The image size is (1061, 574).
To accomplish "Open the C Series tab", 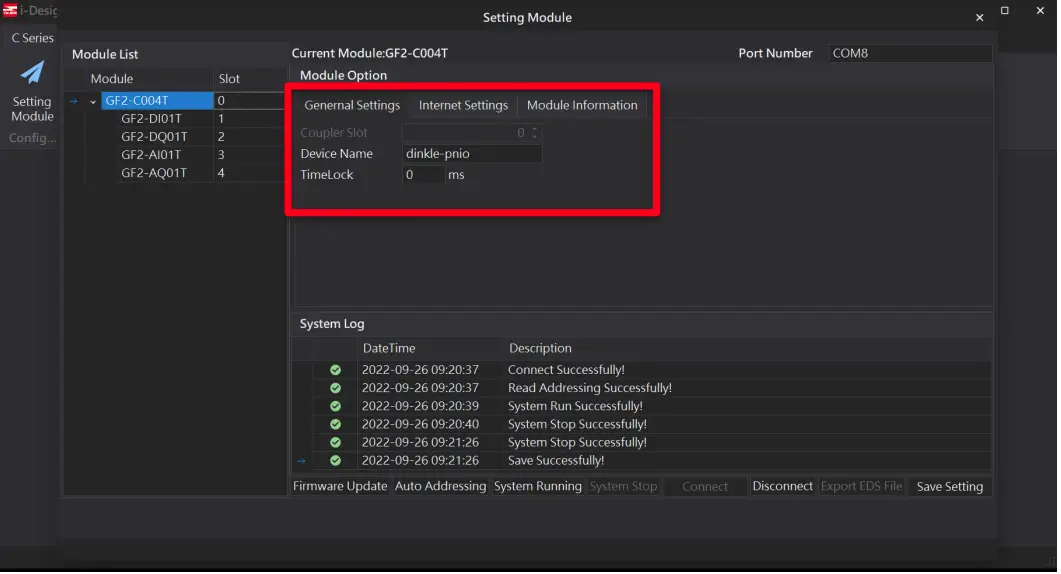I will click(32, 38).
